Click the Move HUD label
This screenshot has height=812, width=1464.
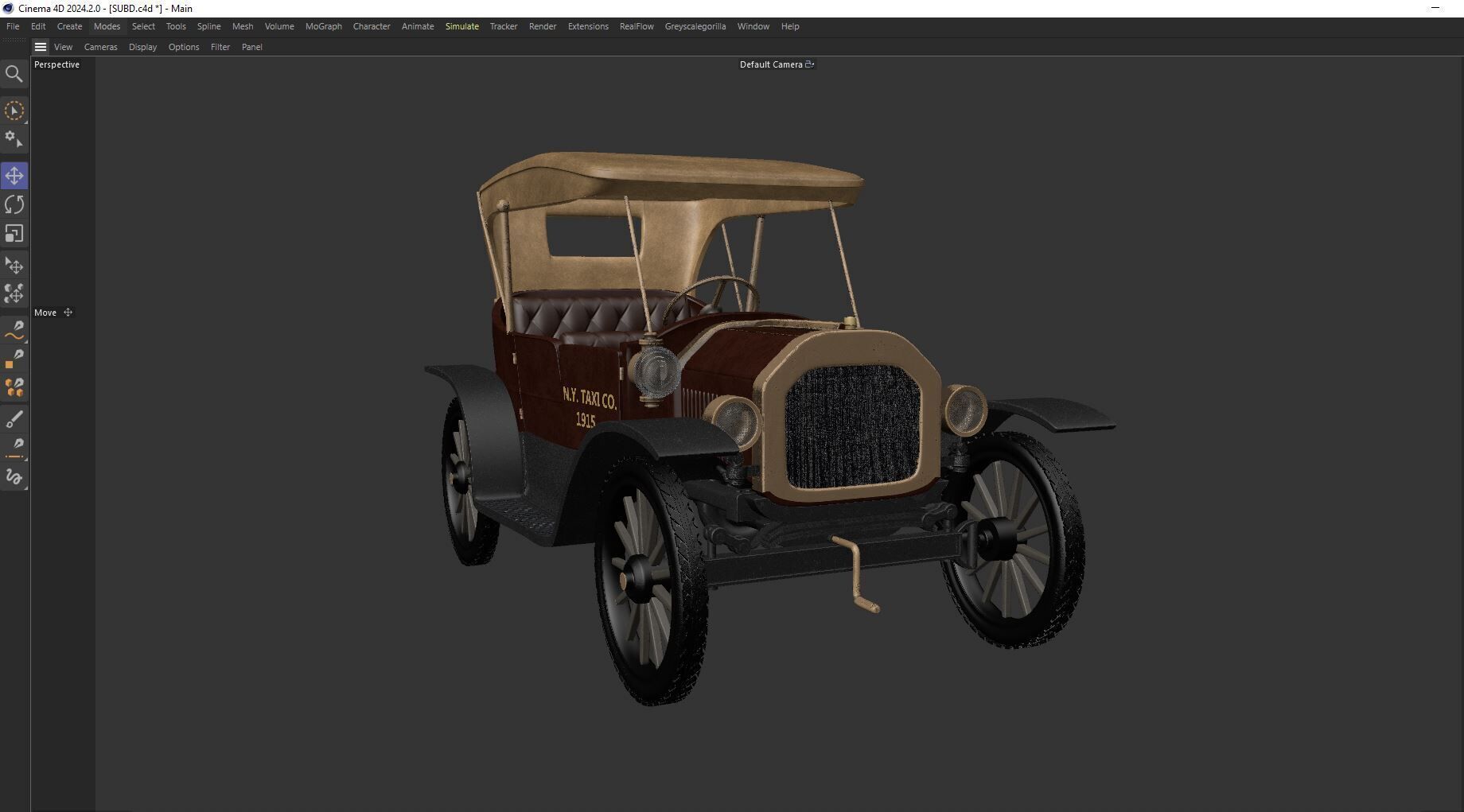pos(45,313)
